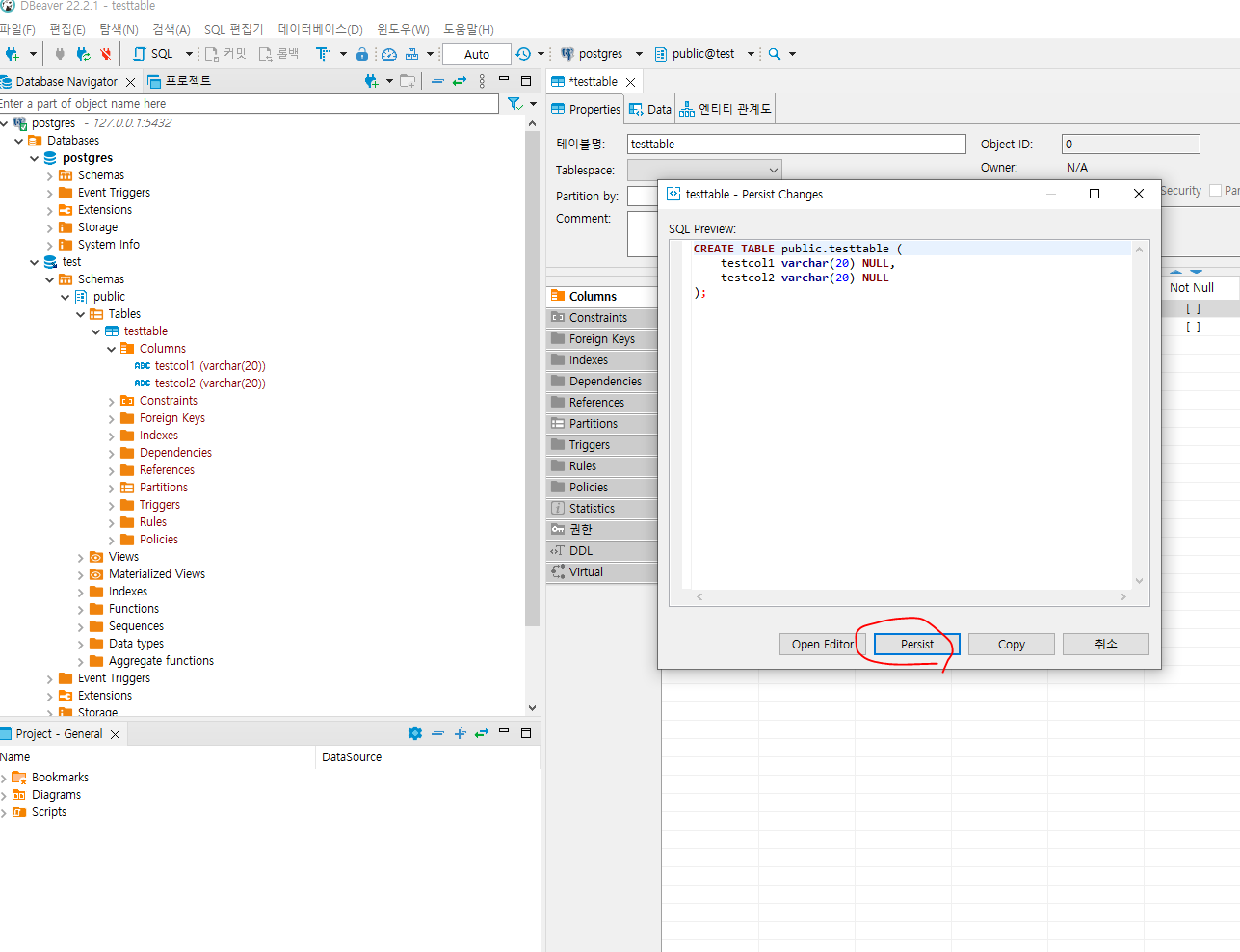Open the dashboard gauge icon in toolbar
Image resolution: width=1240 pixels, height=952 pixels.
point(389,54)
